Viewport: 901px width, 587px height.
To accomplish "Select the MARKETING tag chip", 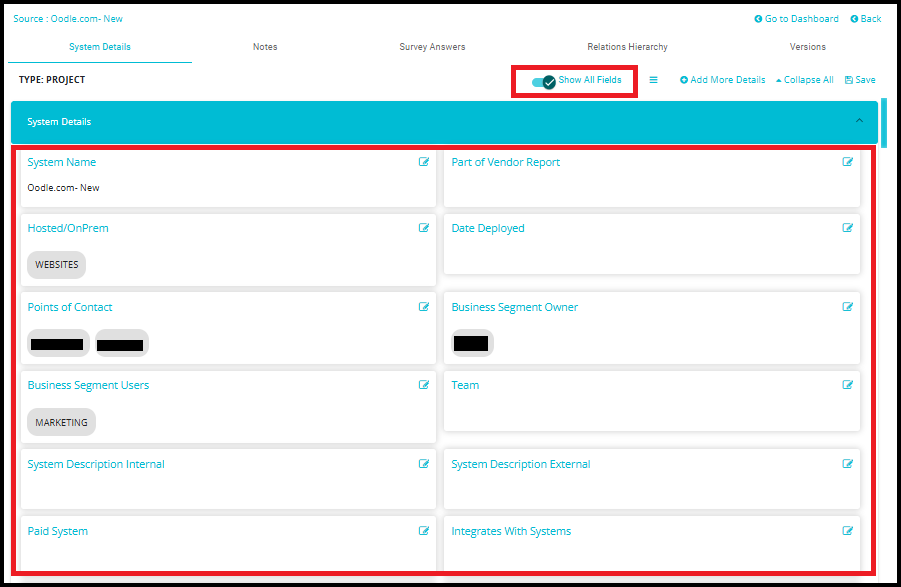I will (61, 423).
